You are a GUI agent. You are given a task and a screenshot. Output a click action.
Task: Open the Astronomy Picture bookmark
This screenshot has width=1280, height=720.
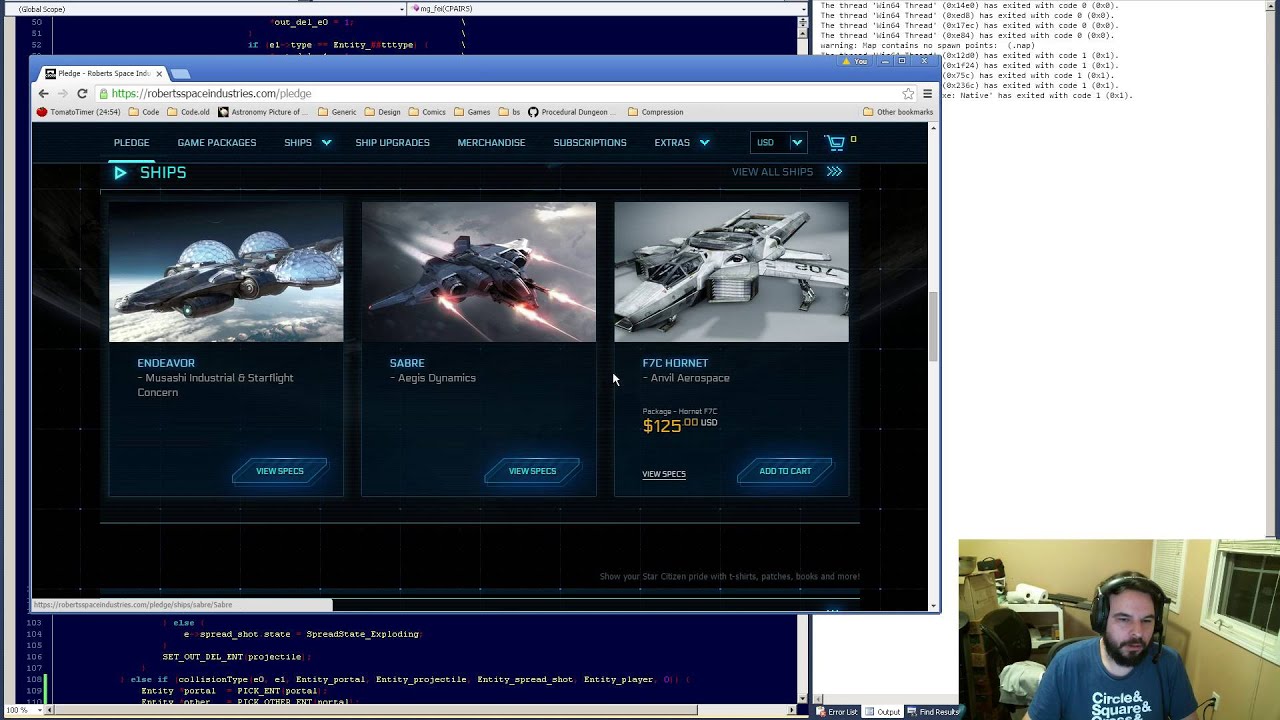[265, 112]
